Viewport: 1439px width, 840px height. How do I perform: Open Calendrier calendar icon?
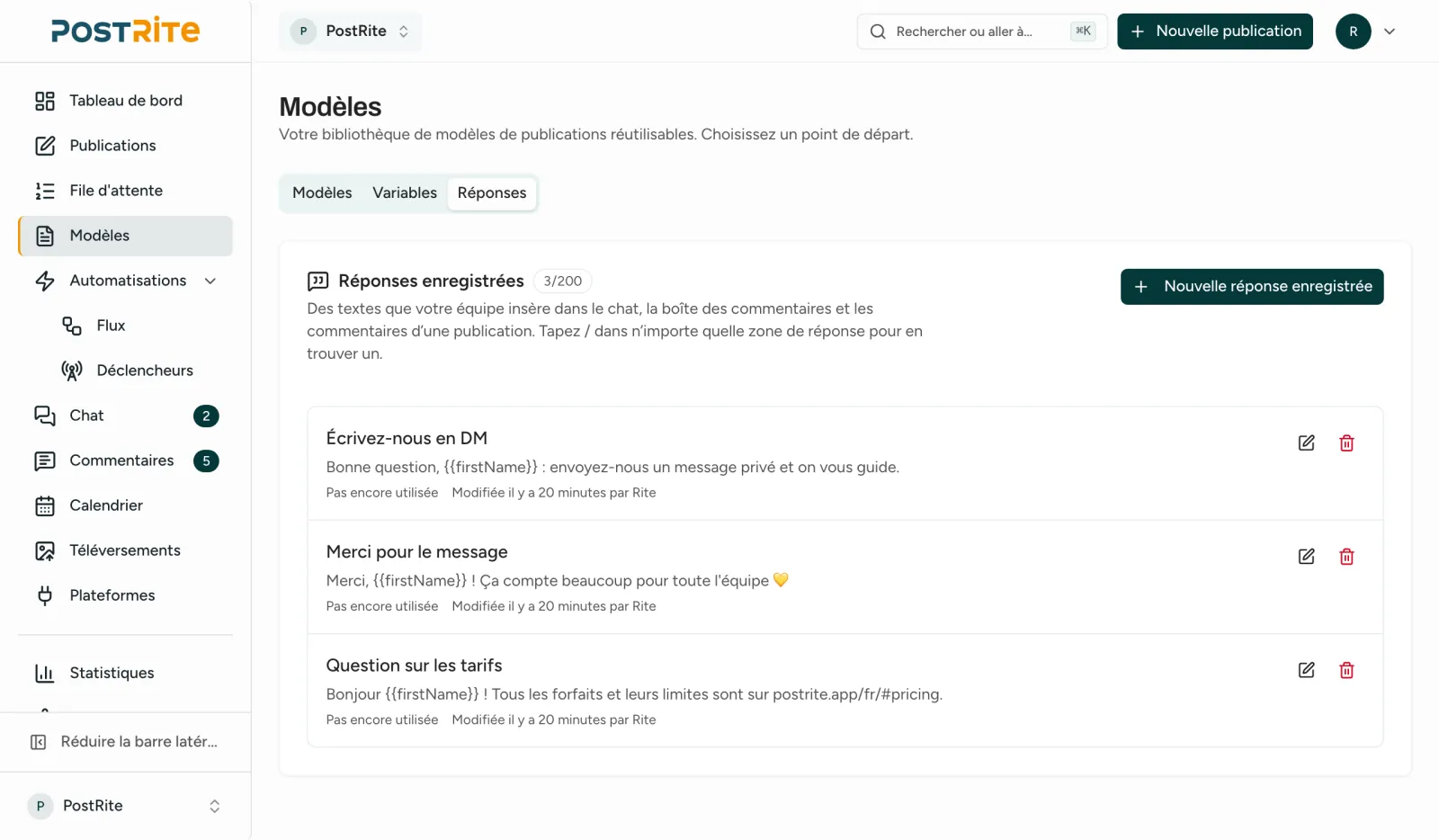pyautogui.click(x=45, y=505)
